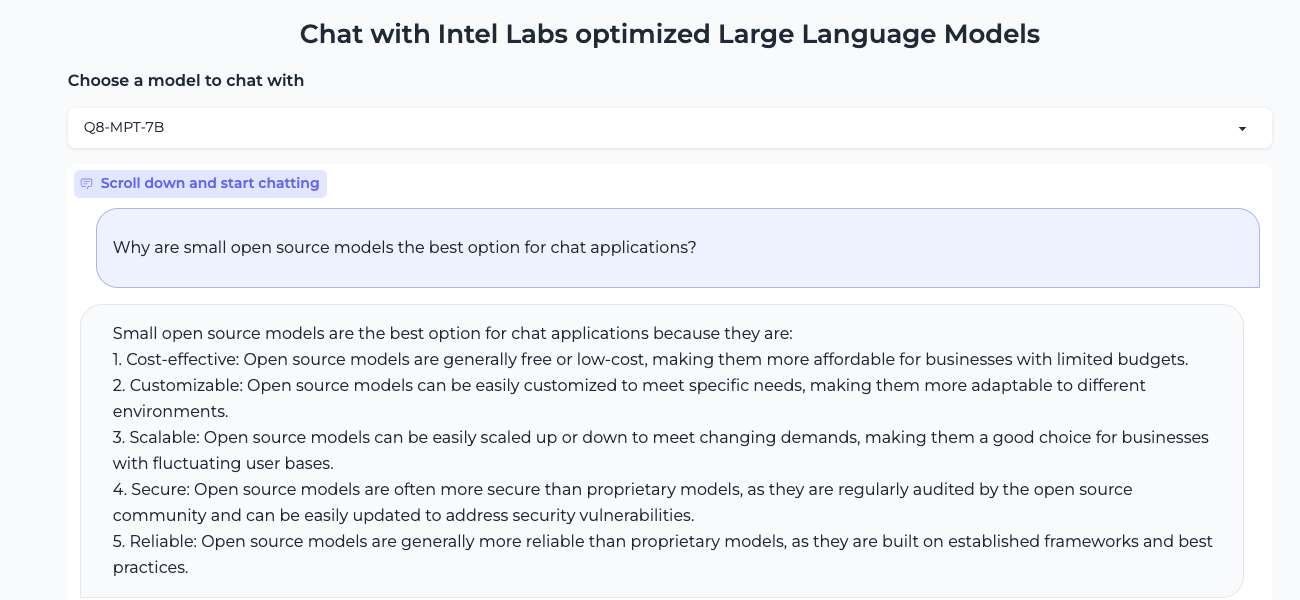The height and width of the screenshot is (600, 1300).
Task: Click the "Scroll down and start chatting" label
Action: click(x=209, y=184)
